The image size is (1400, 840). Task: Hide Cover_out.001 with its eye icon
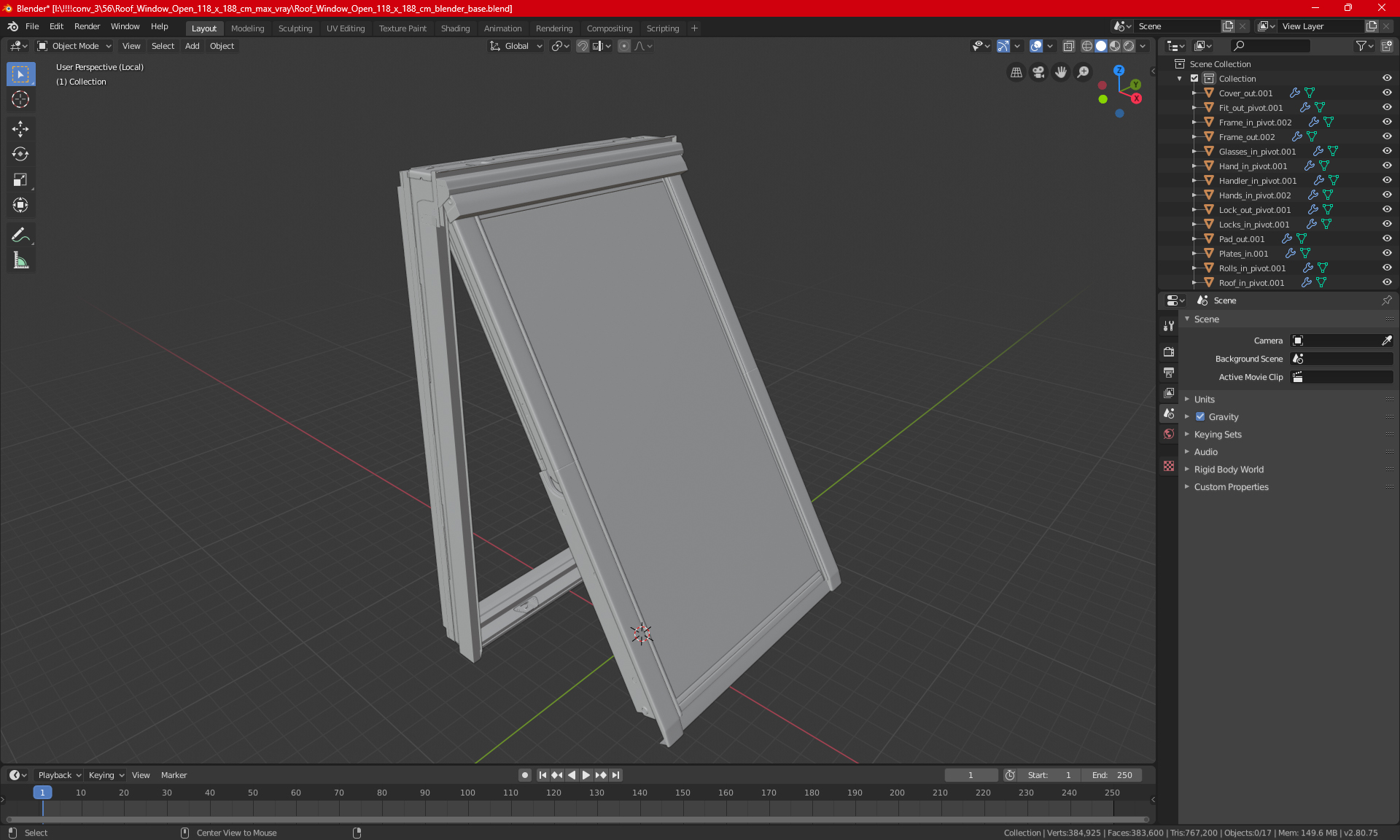coord(1387,93)
